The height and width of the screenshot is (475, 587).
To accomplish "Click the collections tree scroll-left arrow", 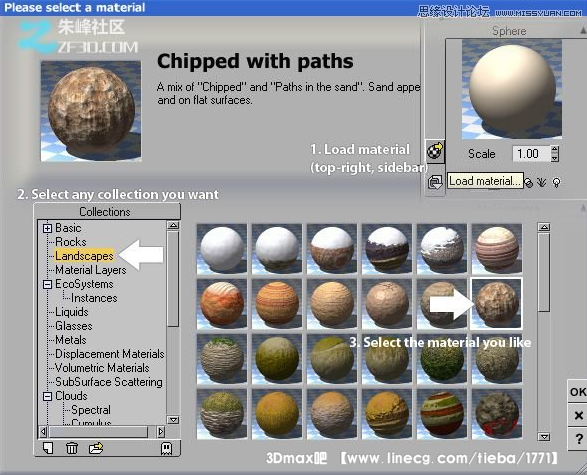I will pos(43,432).
